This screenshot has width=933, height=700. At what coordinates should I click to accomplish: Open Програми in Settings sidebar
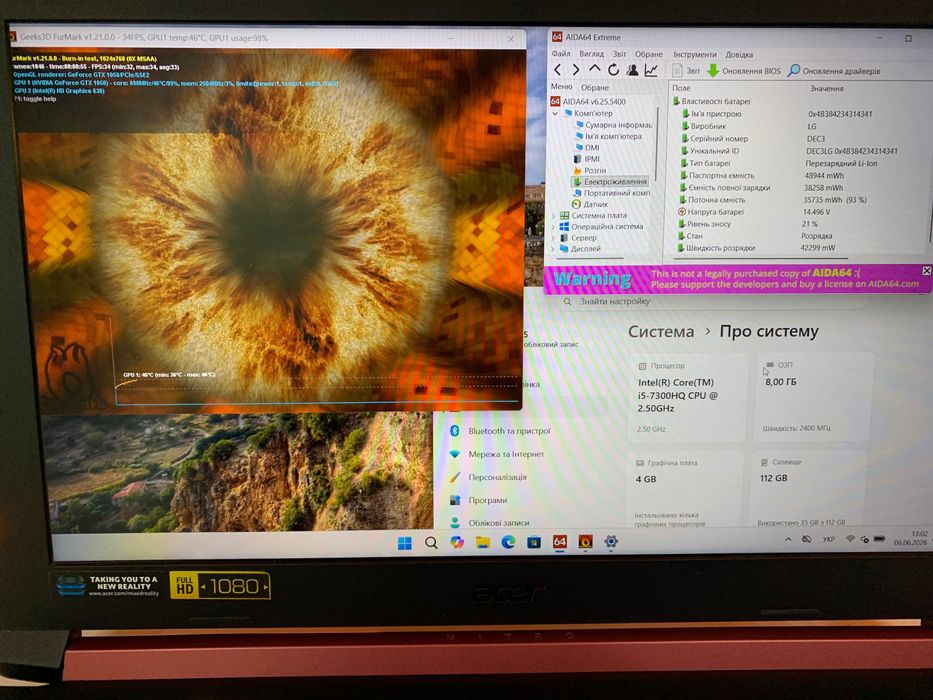(478, 500)
